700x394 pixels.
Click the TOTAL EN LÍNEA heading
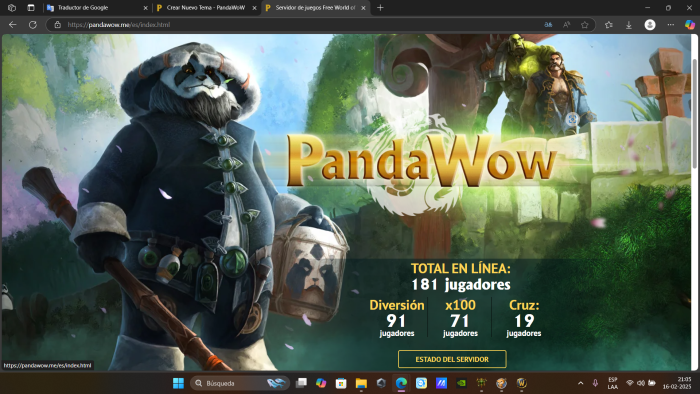pyautogui.click(x=461, y=269)
